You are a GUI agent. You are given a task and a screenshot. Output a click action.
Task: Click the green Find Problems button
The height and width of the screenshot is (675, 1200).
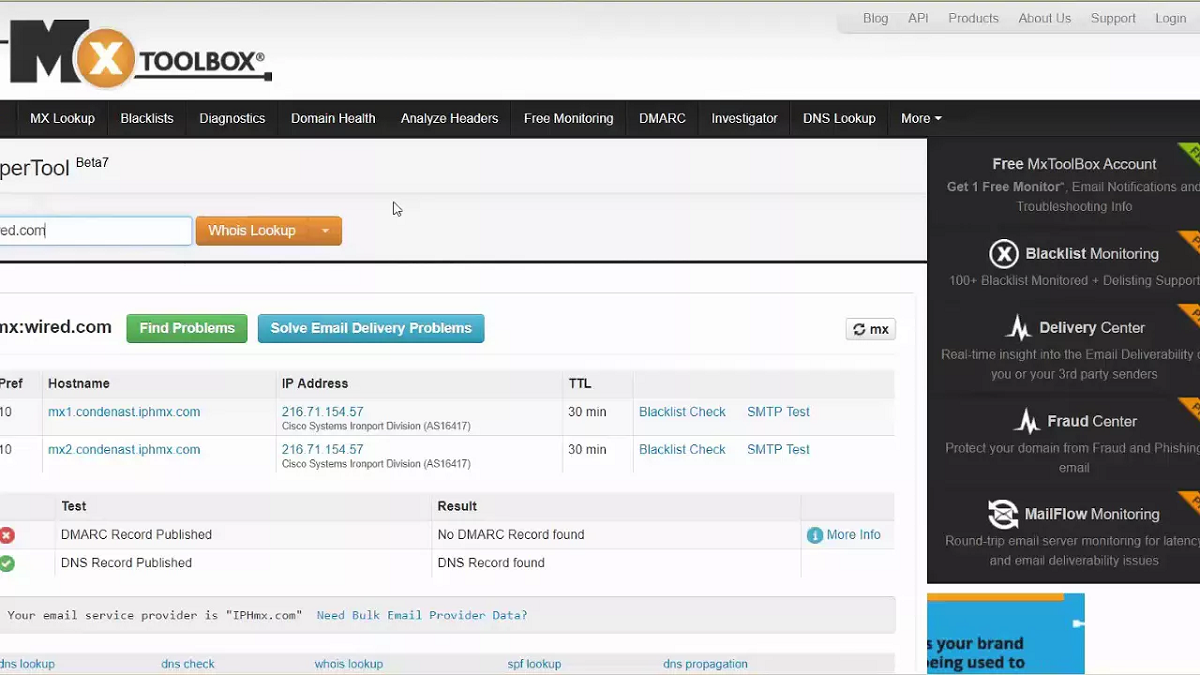[187, 328]
